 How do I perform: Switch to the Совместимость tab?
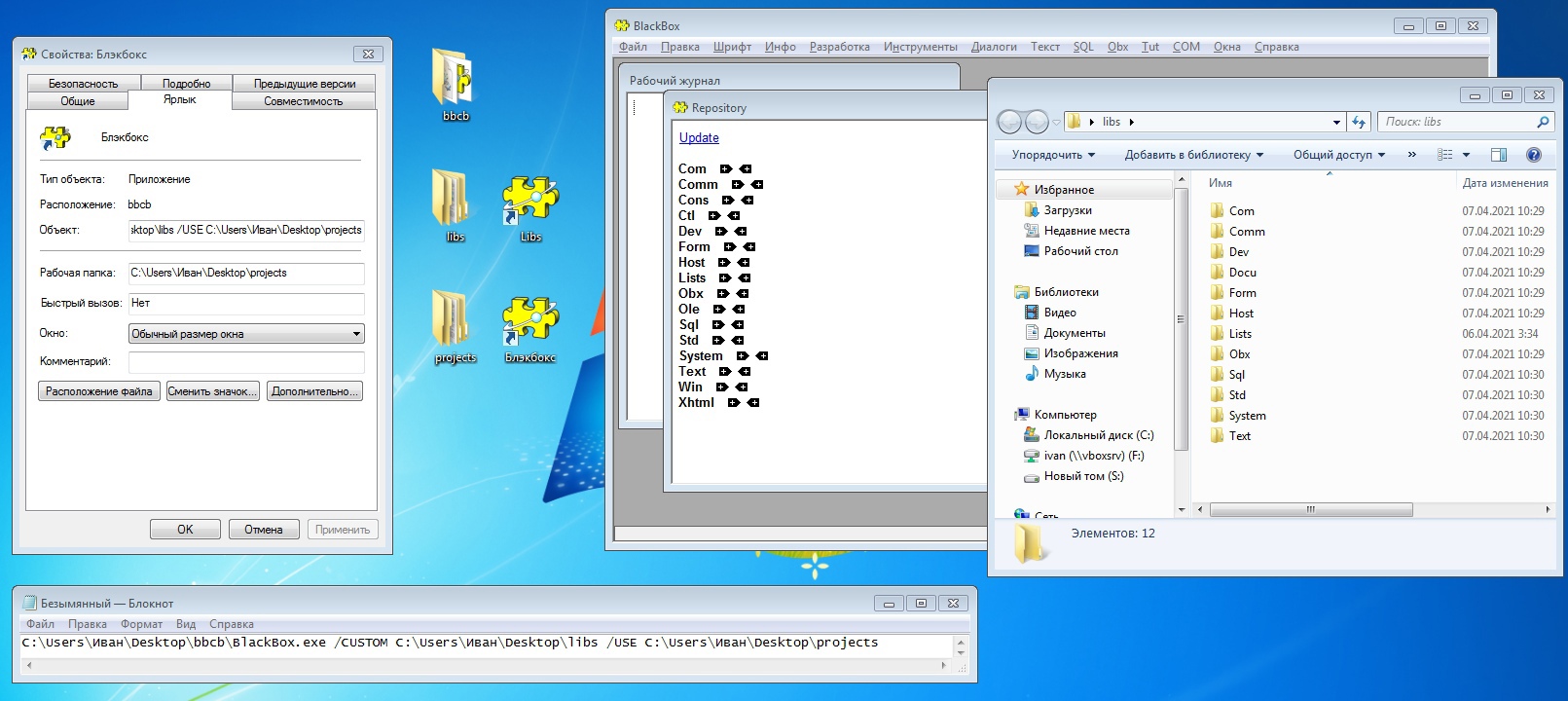pyautogui.click(x=303, y=101)
